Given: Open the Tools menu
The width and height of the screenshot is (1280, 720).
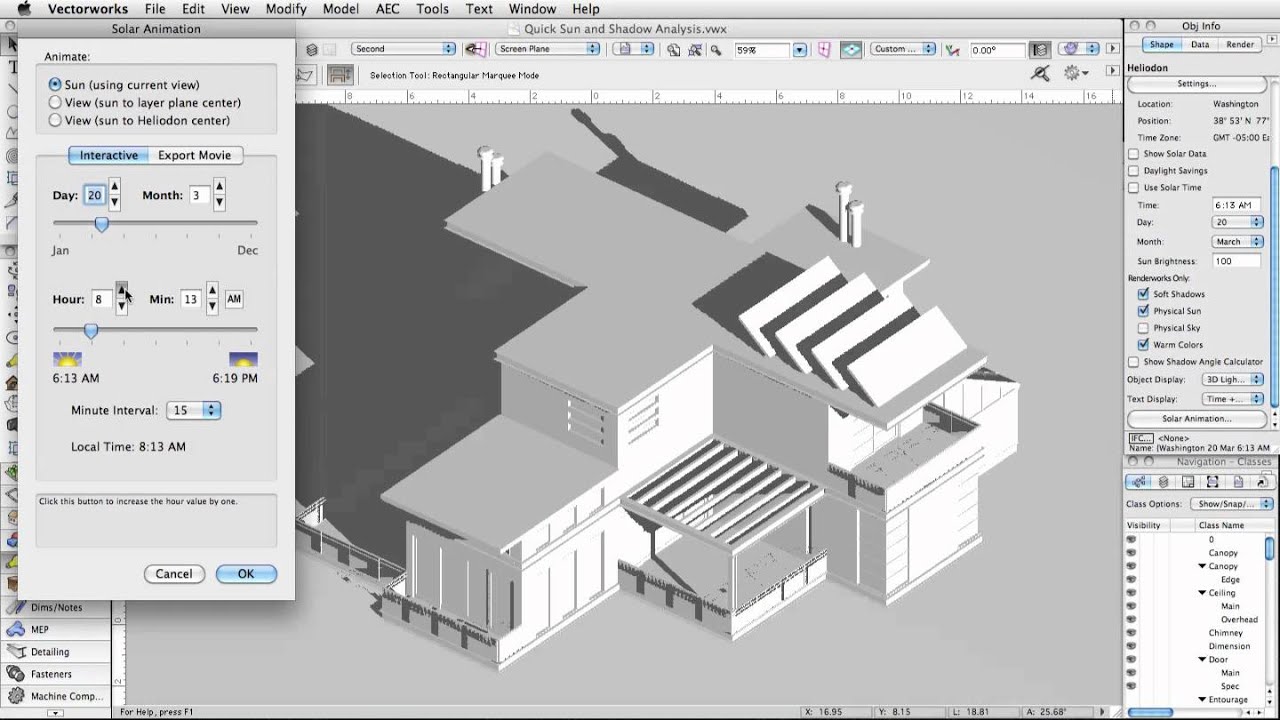Looking at the screenshot, I should tap(432, 9).
